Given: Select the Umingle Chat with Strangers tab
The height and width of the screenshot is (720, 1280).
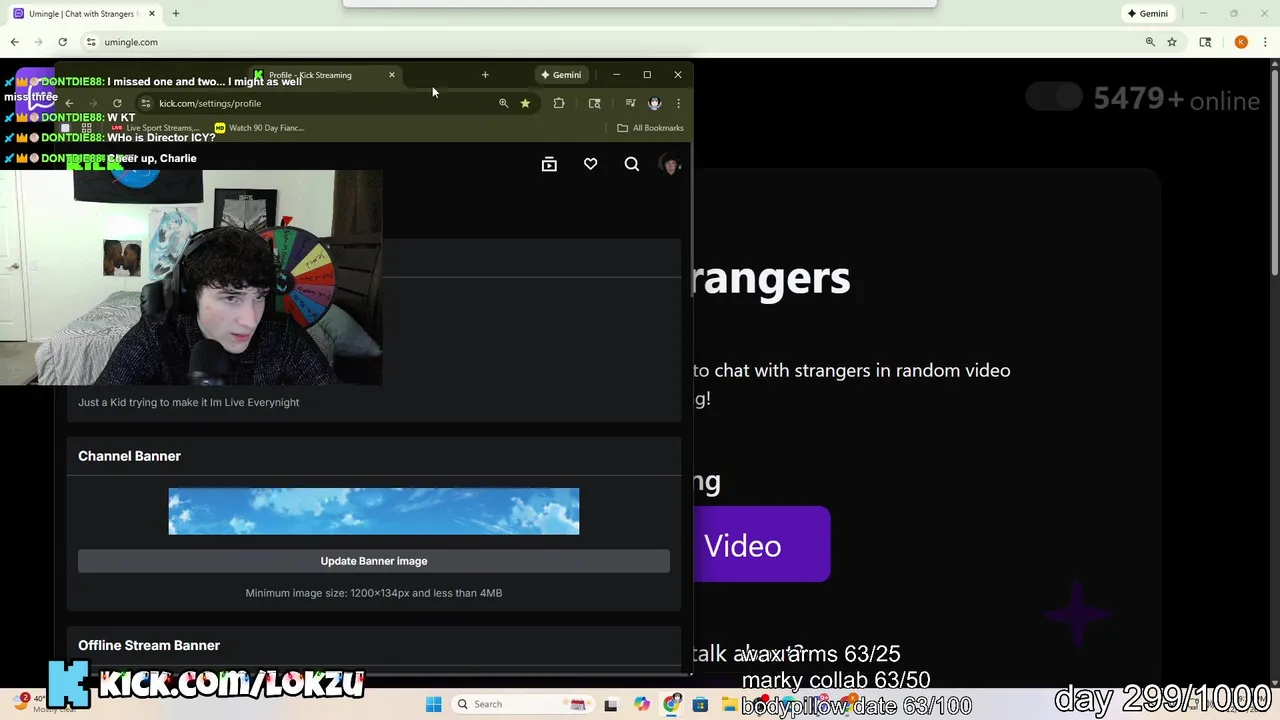Looking at the screenshot, I should [x=82, y=14].
